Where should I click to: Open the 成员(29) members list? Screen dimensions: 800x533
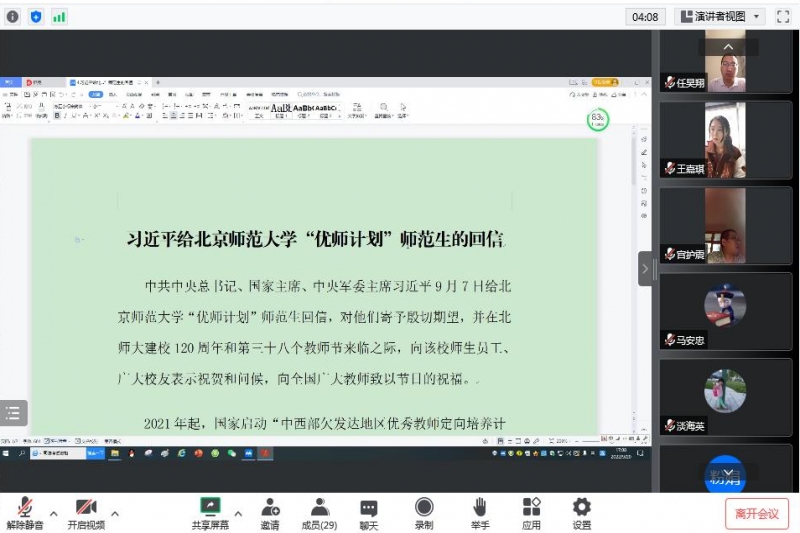coord(319,513)
